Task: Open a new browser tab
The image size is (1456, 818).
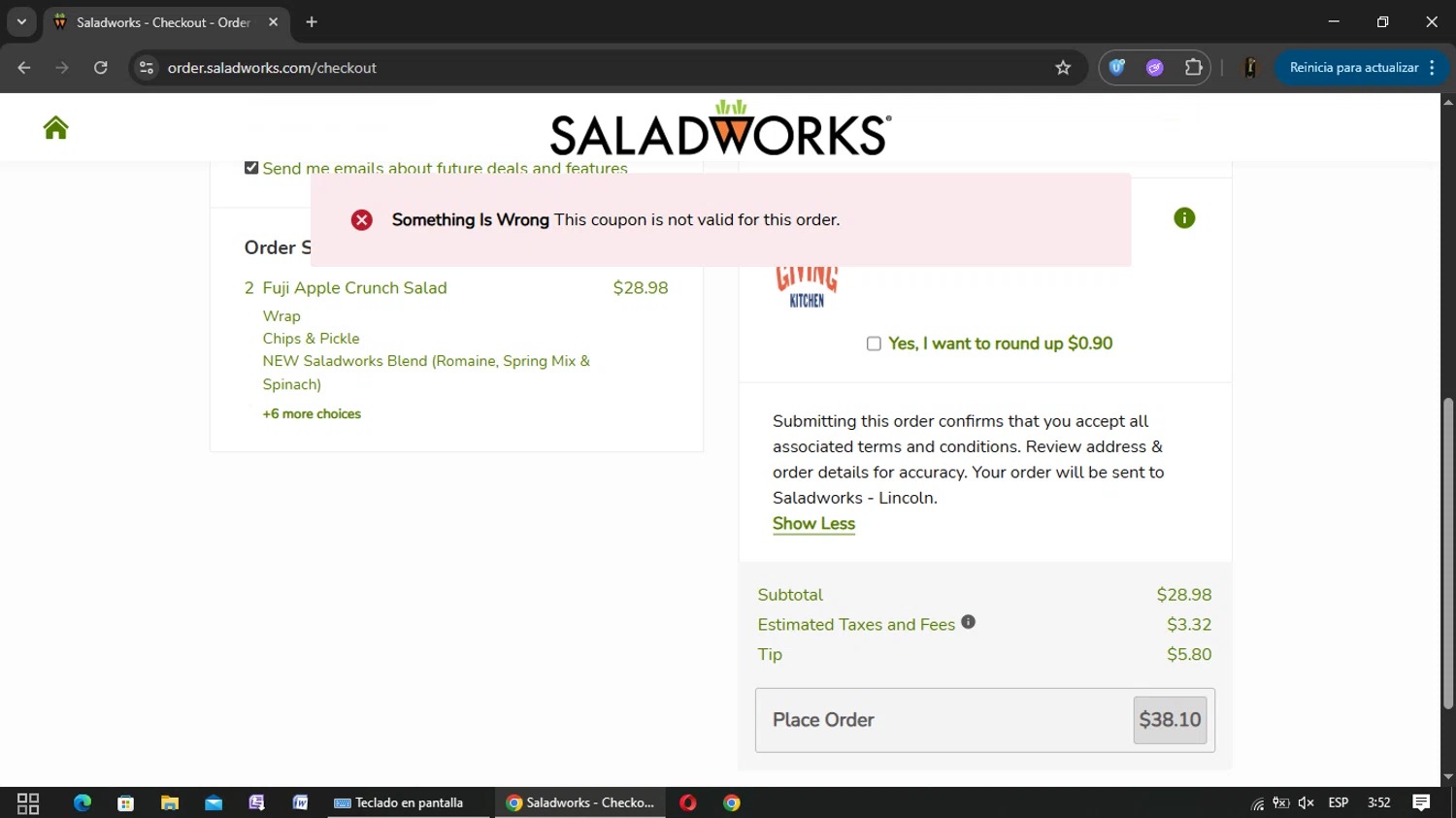Action: point(312,22)
